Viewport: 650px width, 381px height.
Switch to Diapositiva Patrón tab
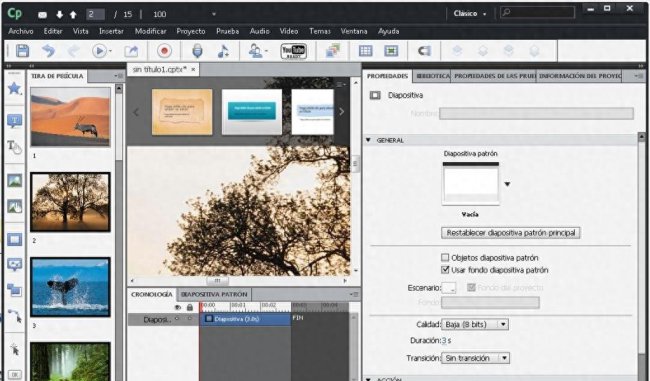pos(214,294)
